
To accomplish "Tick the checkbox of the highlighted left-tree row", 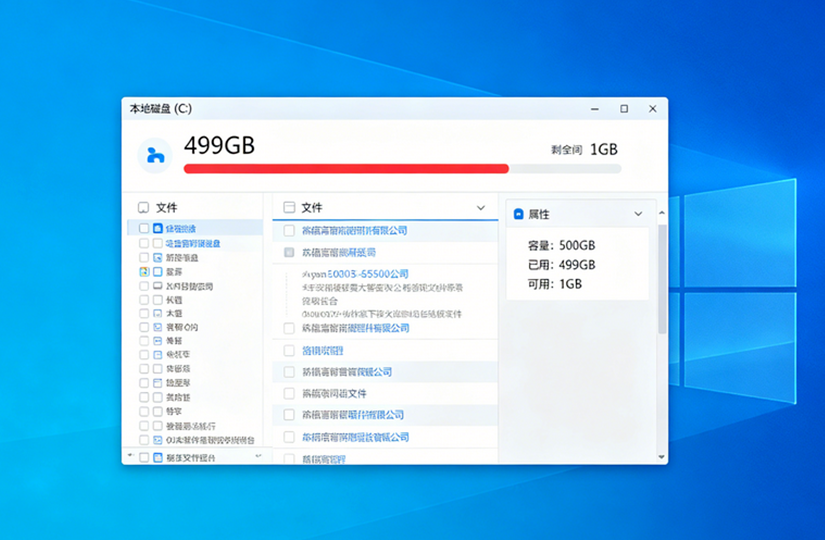I will pyautogui.click(x=144, y=228).
